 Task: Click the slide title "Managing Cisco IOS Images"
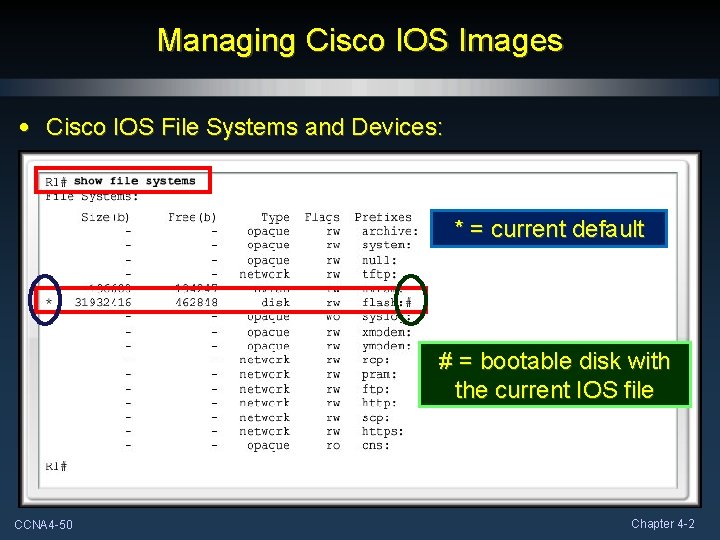coord(360,40)
